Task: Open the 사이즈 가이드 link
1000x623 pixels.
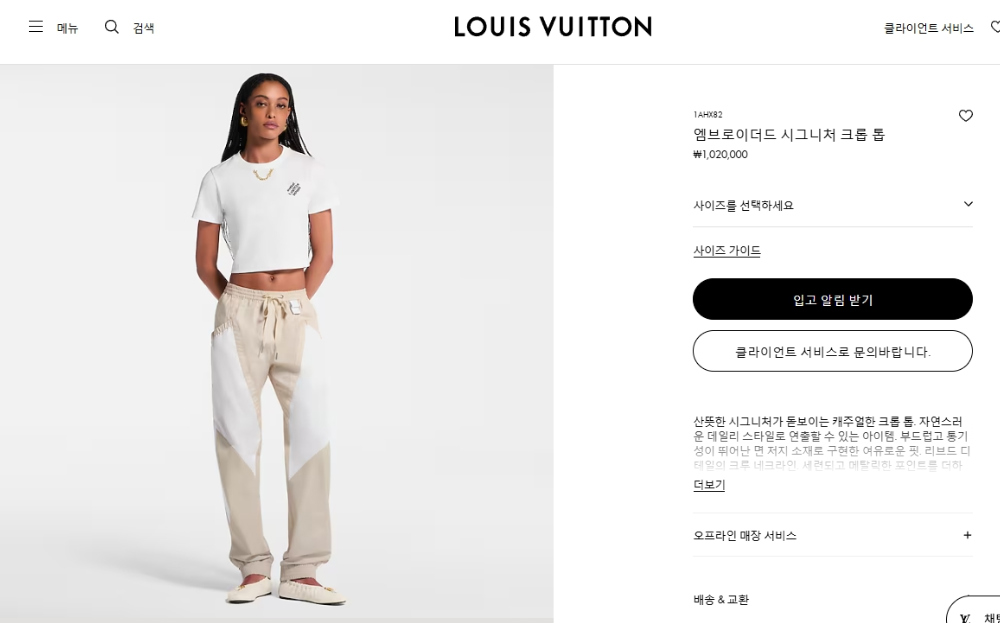Action: (x=726, y=251)
